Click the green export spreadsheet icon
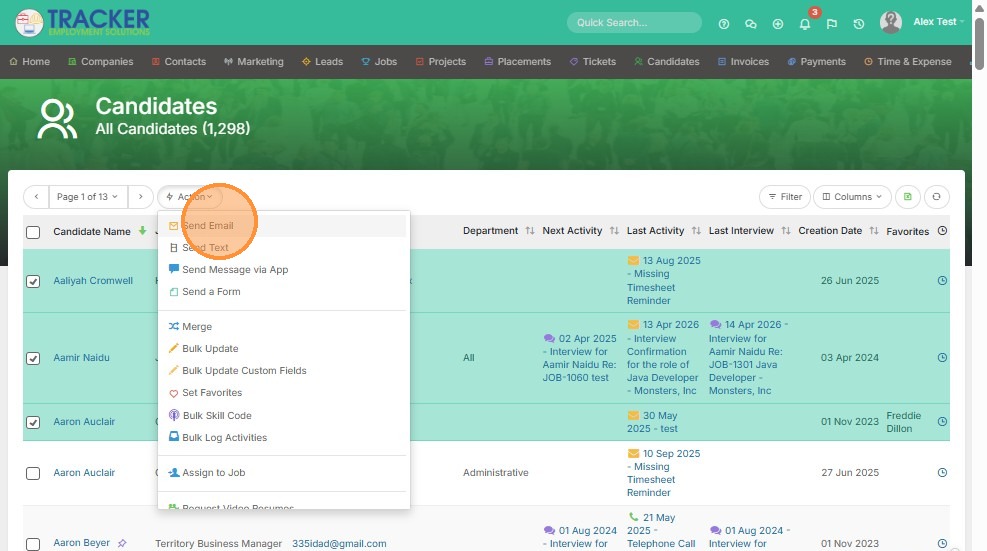The width and height of the screenshot is (987, 551). [908, 196]
